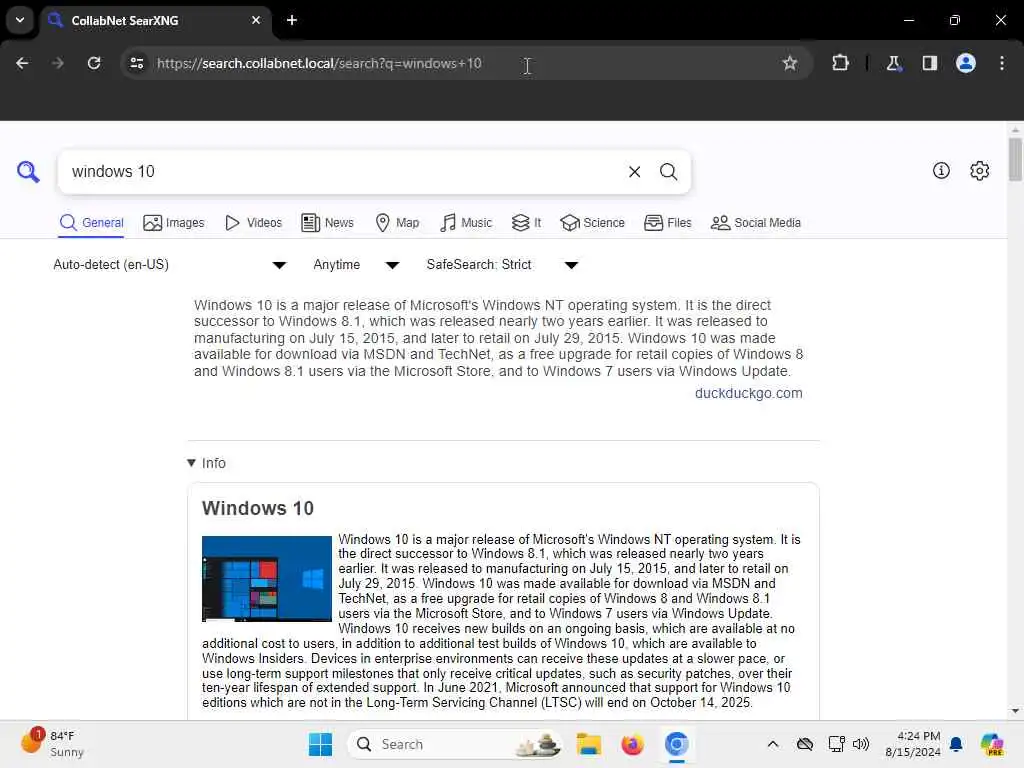
Task: Click the Windows 10 infobox heading
Action: pyautogui.click(x=258, y=508)
